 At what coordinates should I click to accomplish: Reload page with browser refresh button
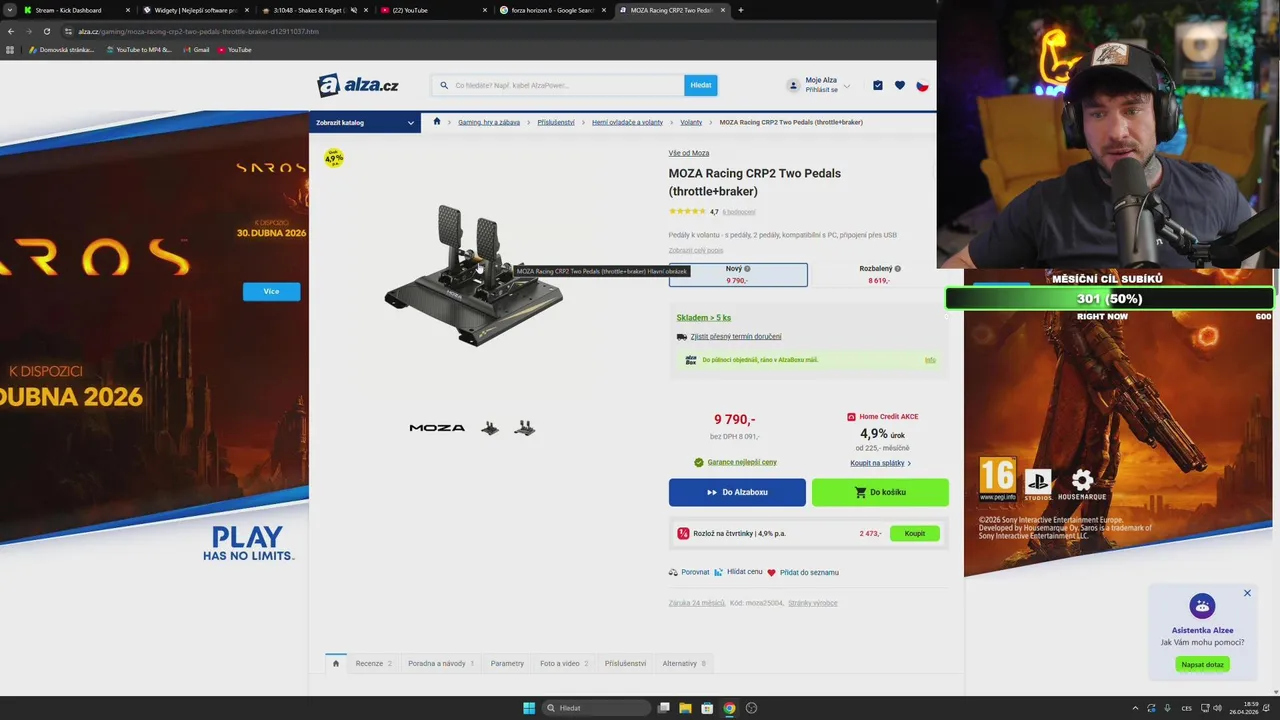click(46, 31)
